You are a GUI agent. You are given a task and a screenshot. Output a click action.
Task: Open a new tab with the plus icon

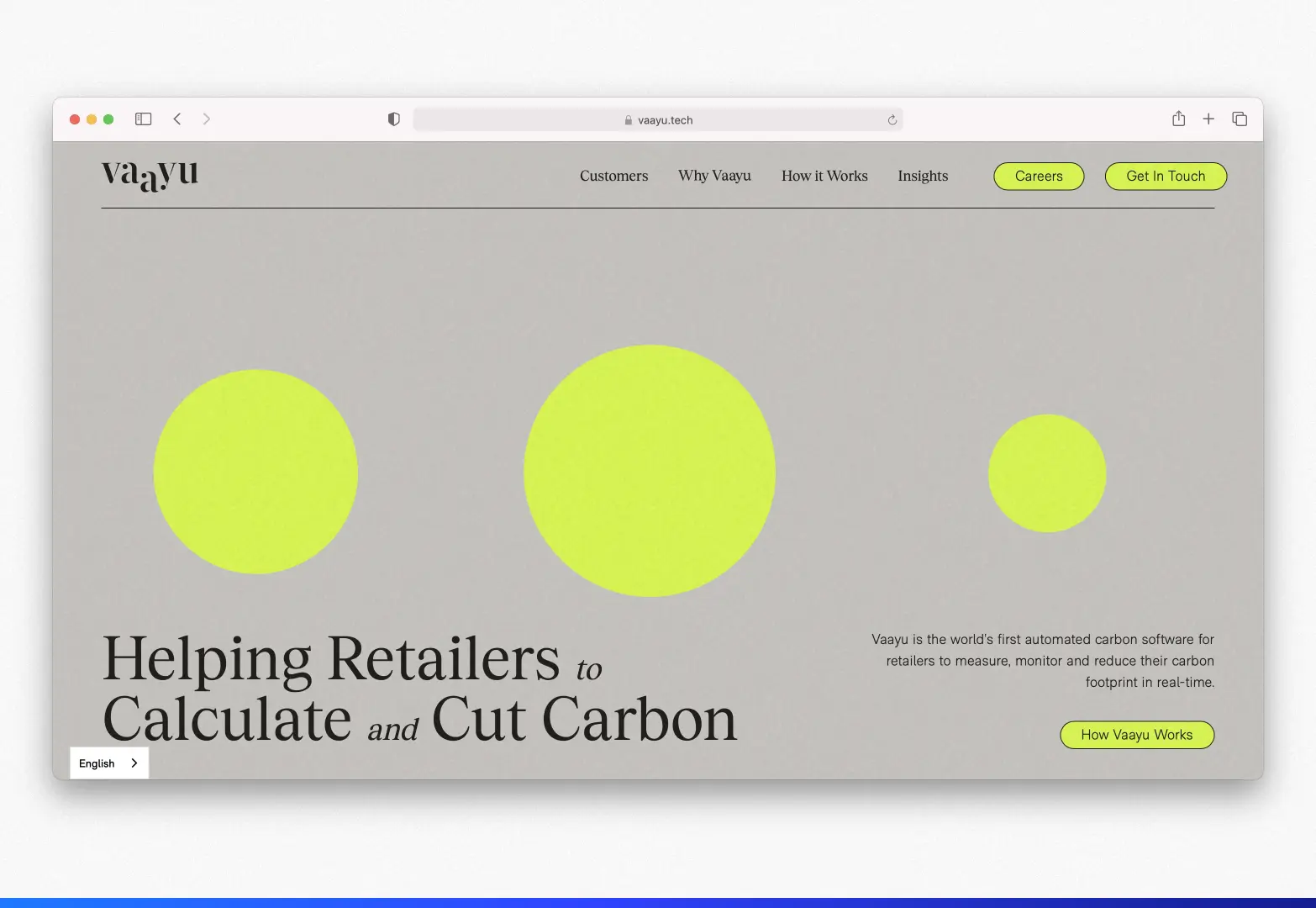click(1208, 119)
